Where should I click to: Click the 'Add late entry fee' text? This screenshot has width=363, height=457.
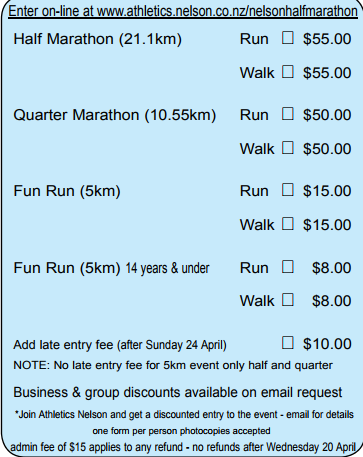point(63,345)
